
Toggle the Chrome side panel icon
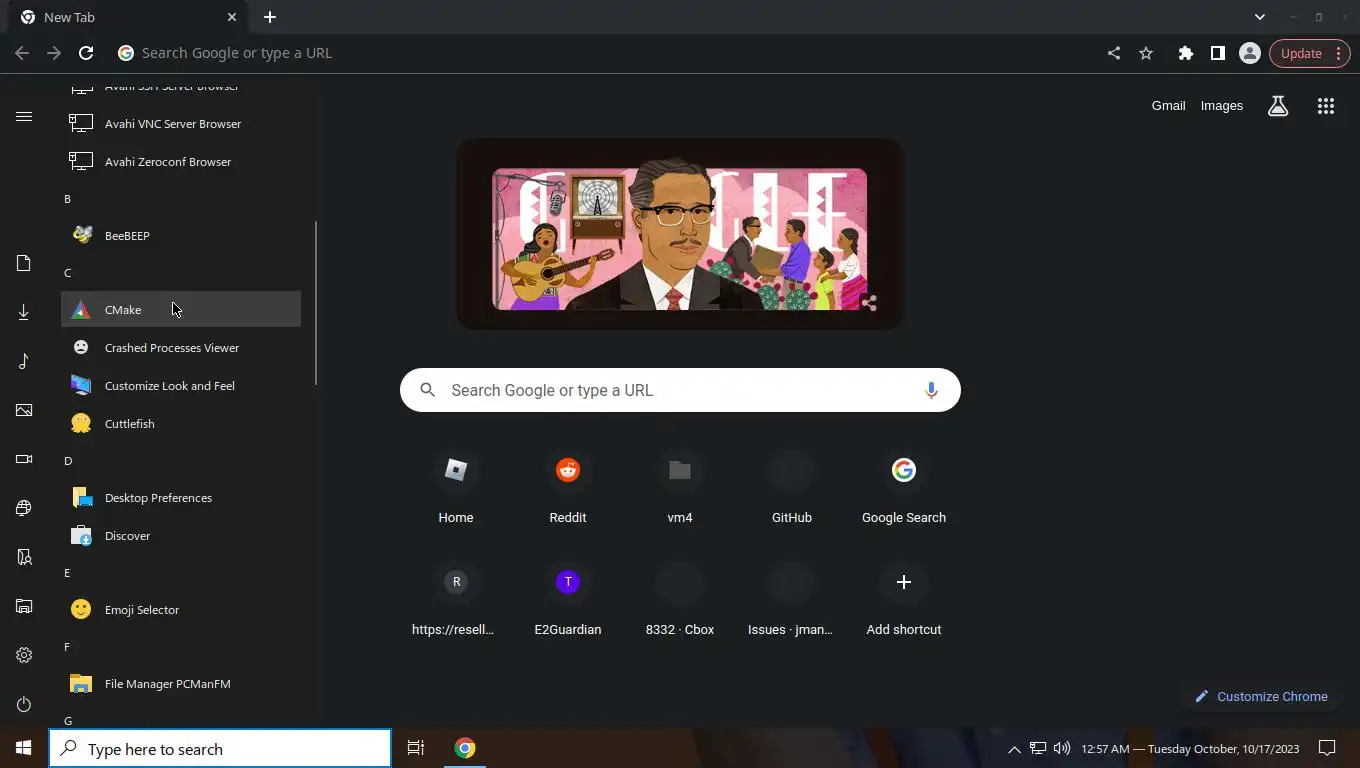1217,53
